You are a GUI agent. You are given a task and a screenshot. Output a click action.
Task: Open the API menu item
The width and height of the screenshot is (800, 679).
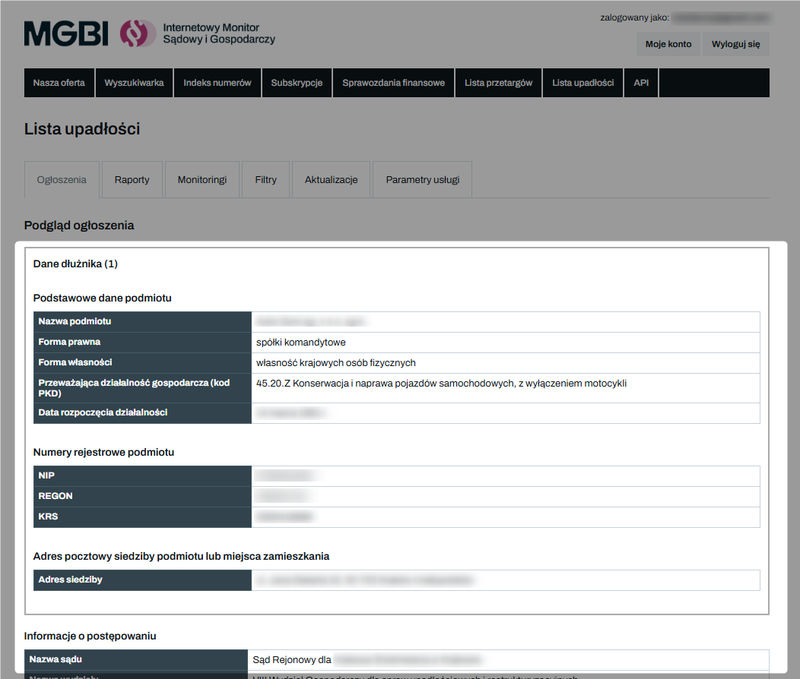pos(641,83)
